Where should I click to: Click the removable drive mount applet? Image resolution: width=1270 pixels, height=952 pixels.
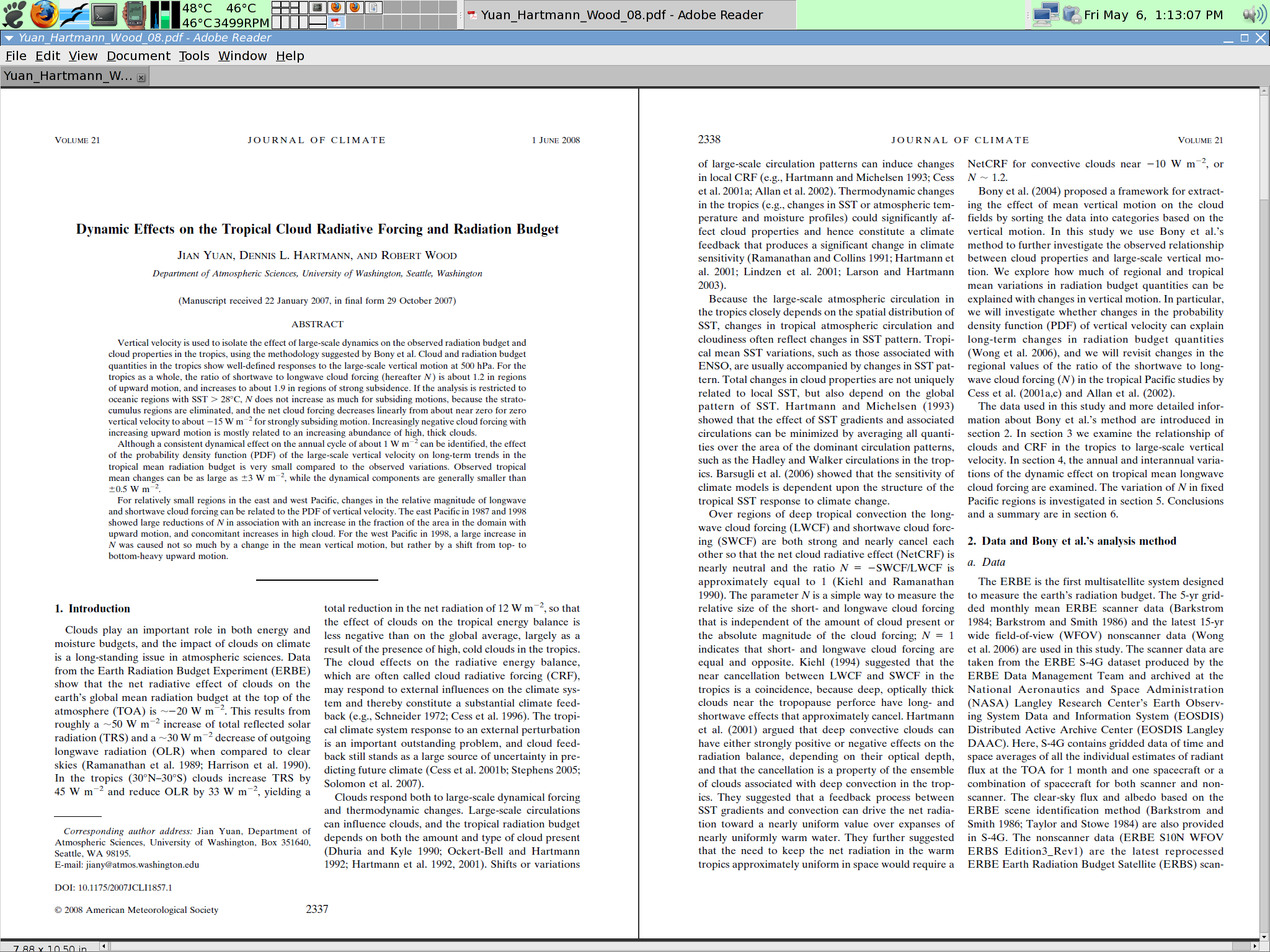[1072, 14]
